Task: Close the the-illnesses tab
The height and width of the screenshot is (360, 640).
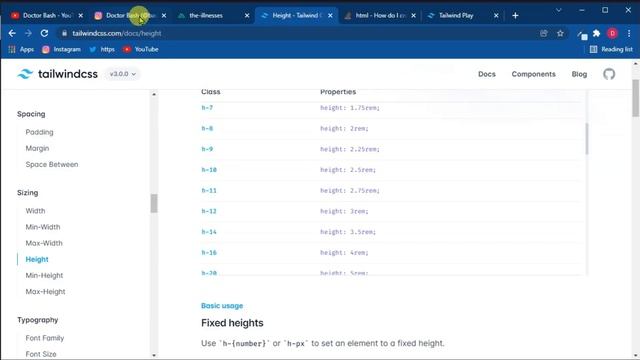Action: pos(247,16)
